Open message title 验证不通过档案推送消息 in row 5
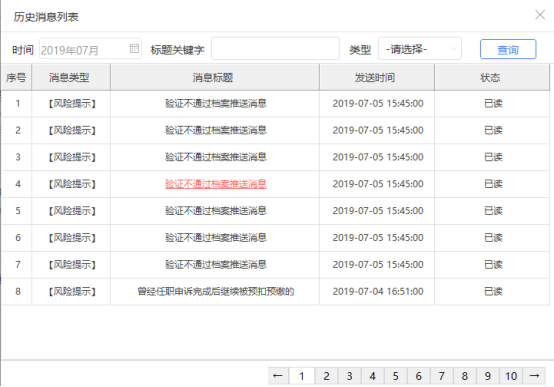This screenshot has width=554, height=387. tap(216, 211)
